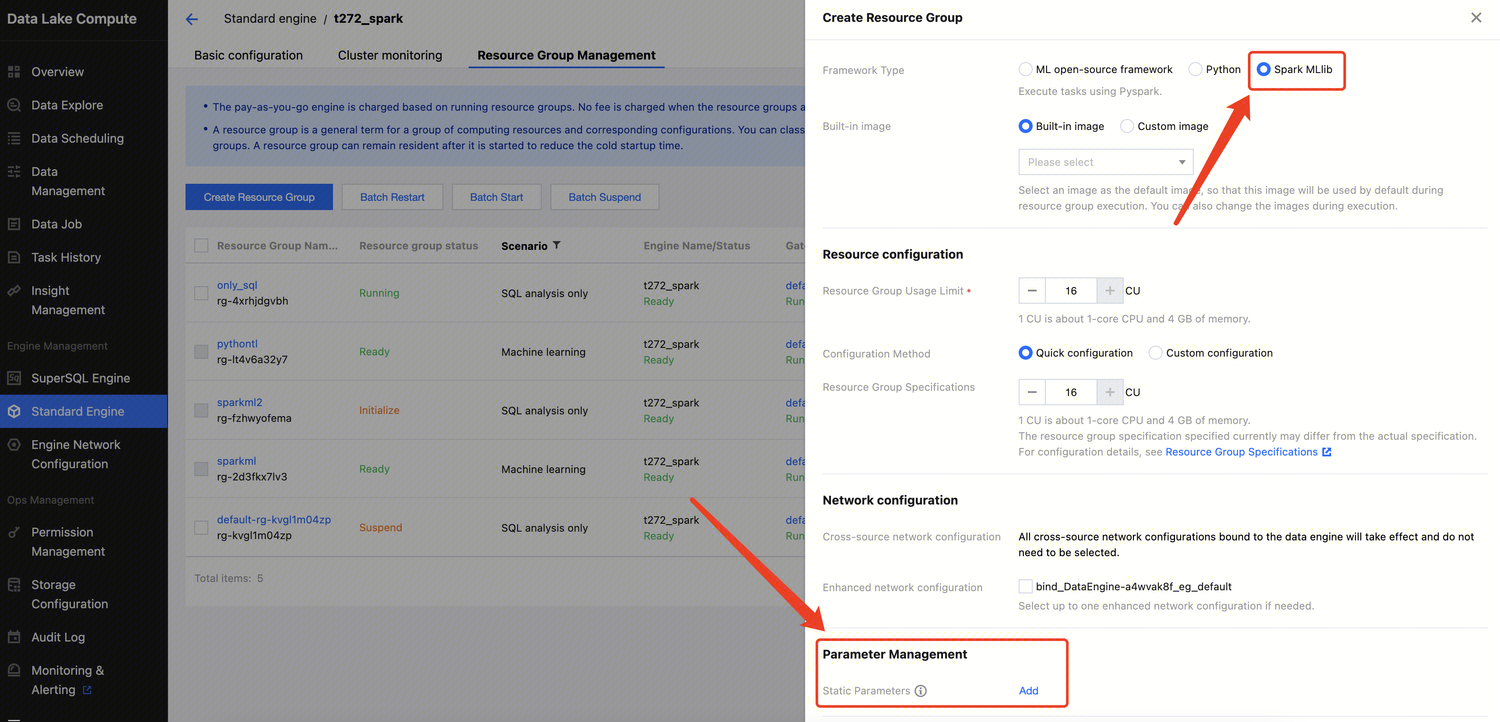
Task: Click the Overview sidebar icon
Action: tap(14, 72)
